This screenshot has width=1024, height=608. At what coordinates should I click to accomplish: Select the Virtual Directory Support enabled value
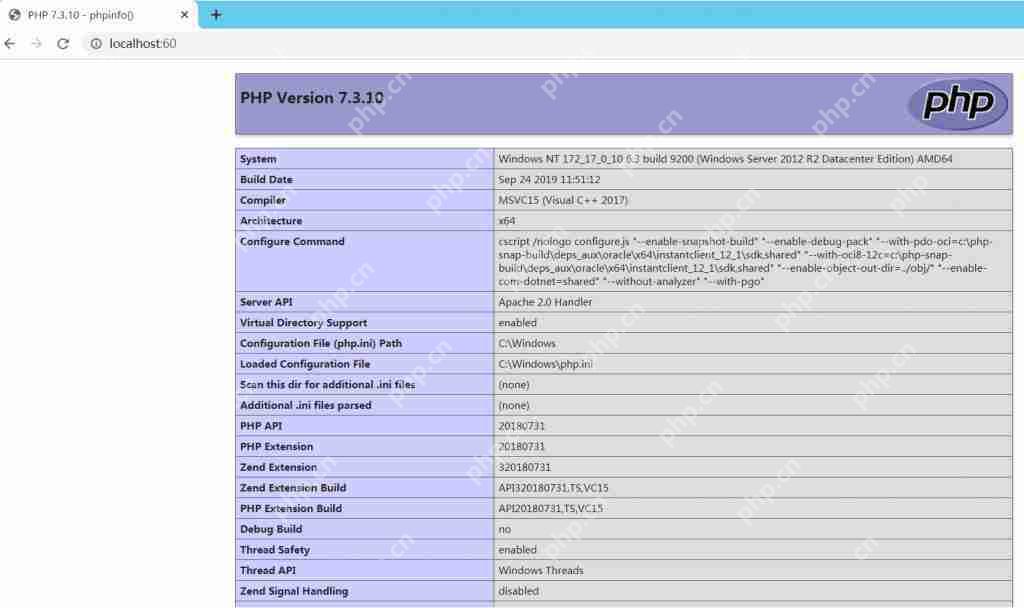click(x=515, y=322)
